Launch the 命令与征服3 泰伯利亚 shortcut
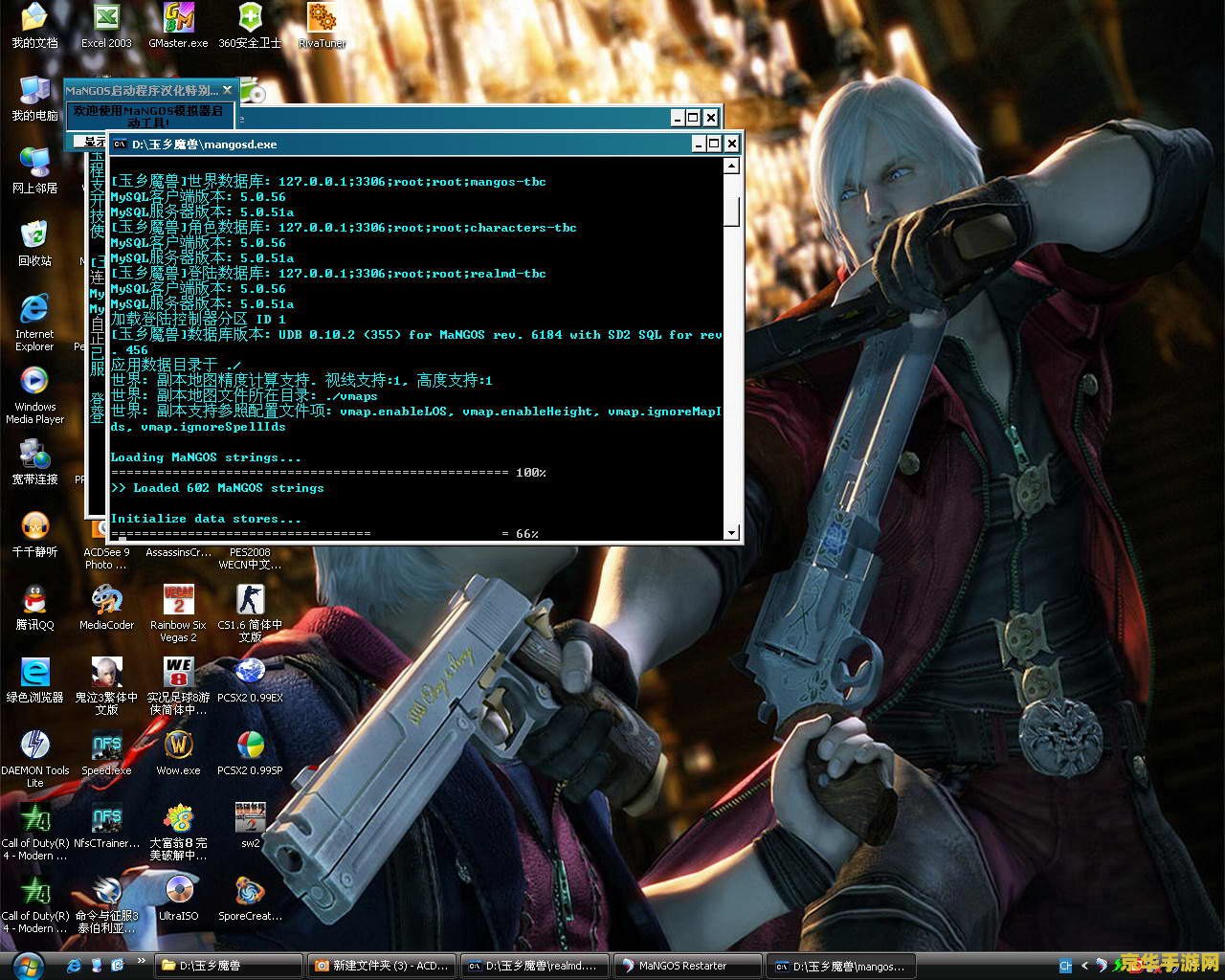This screenshot has height=980, width=1225. (x=106, y=904)
